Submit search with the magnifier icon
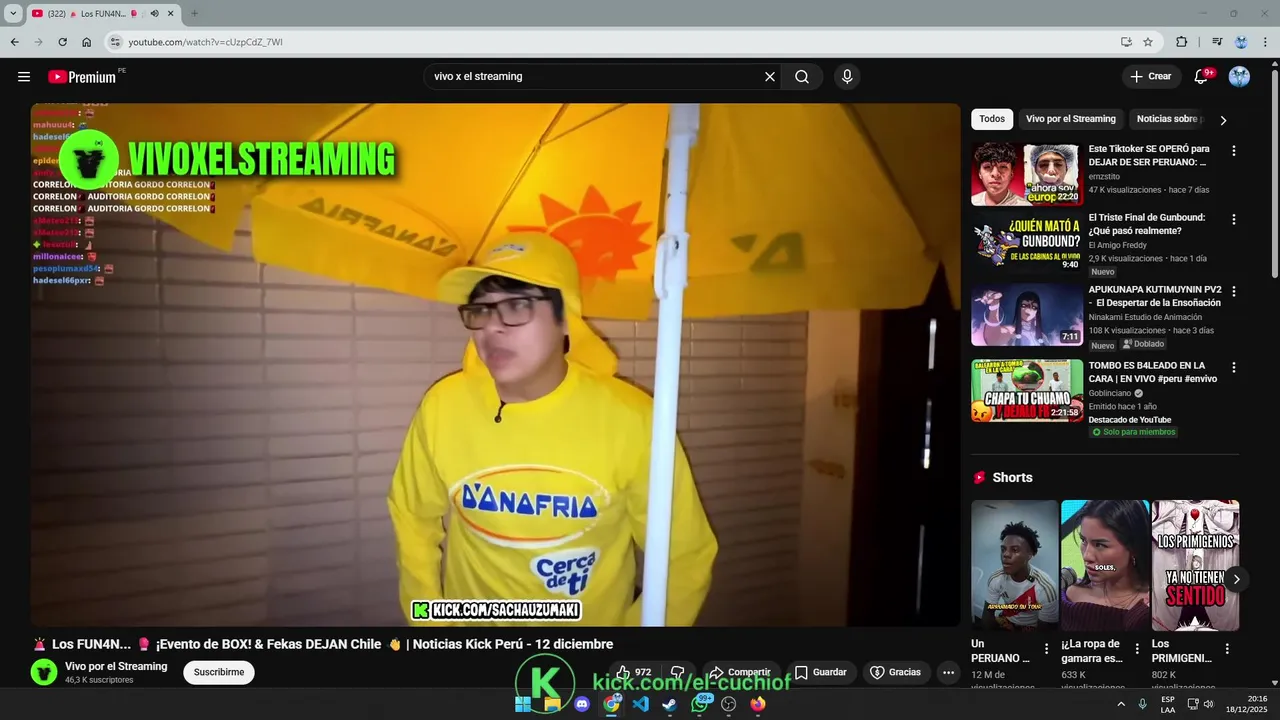Image resolution: width=1280 pixels, height=720 pixels. click(x=802, y=77)
